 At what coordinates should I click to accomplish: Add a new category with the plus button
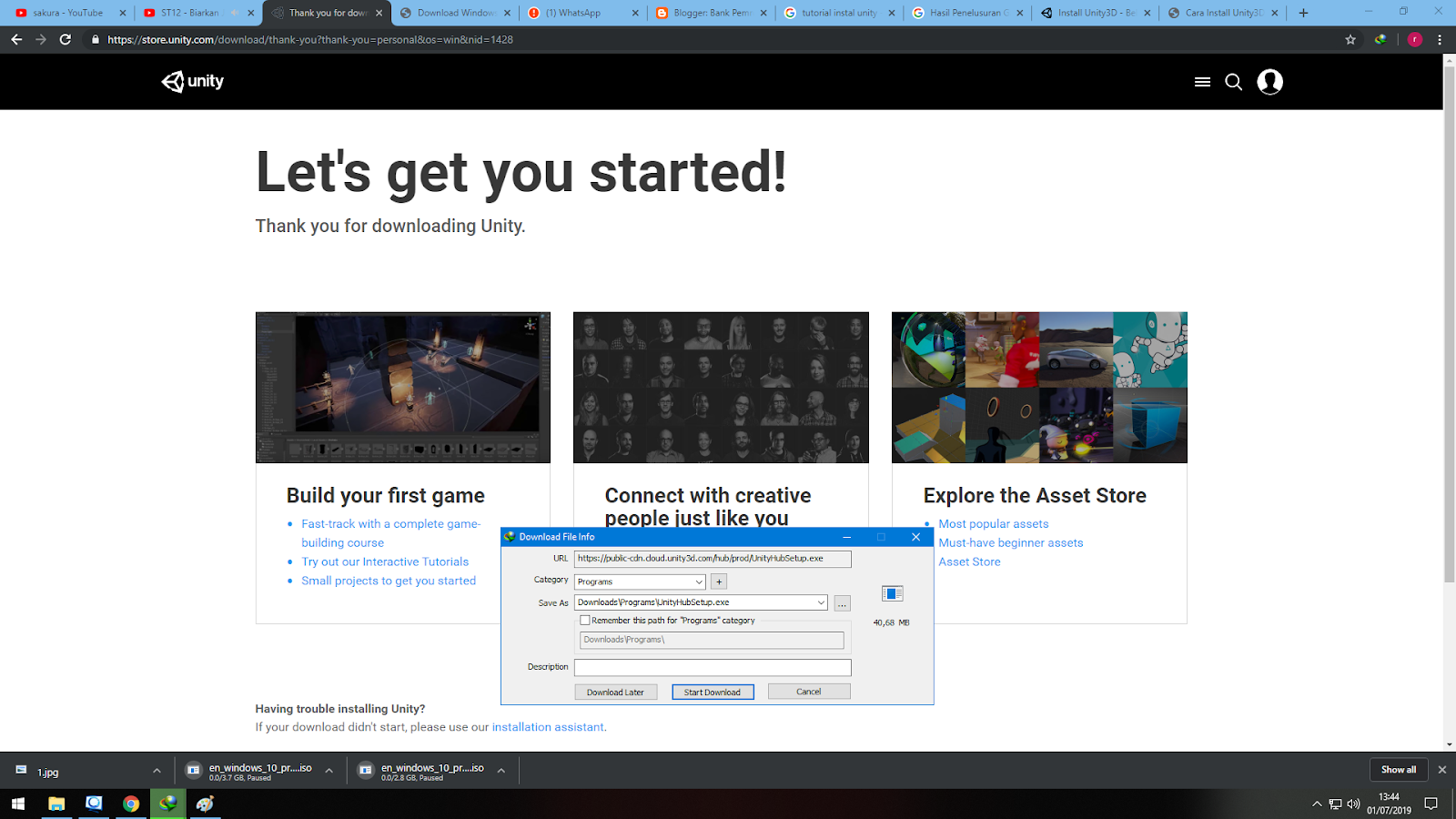click(718, 581)
